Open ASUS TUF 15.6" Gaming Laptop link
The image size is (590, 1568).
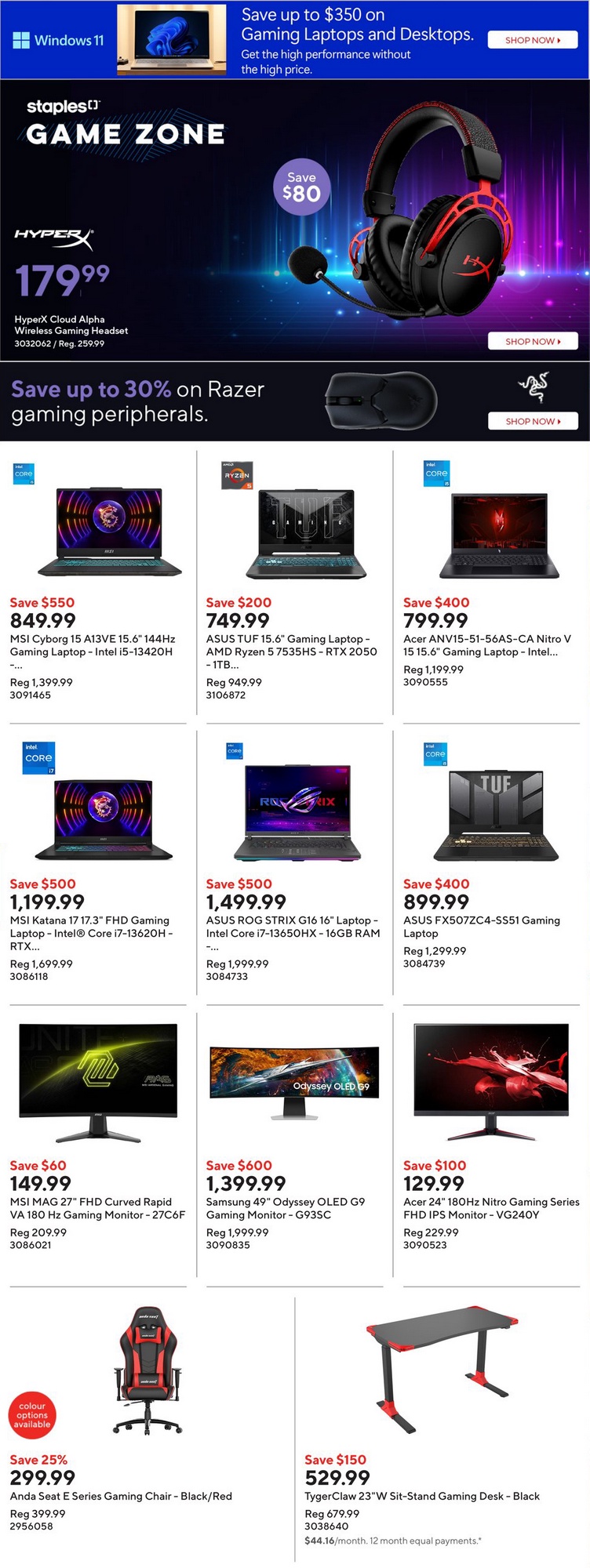coord(291,645)
